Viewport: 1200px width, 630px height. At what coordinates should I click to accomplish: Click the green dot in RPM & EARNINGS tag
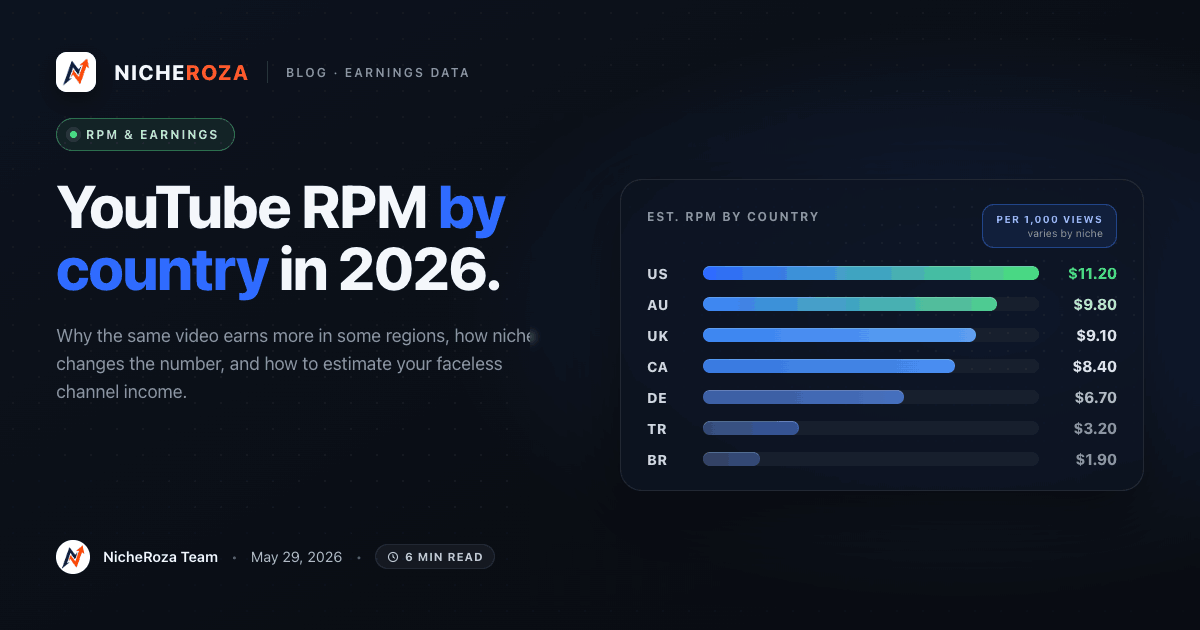(x=73, y=134)
